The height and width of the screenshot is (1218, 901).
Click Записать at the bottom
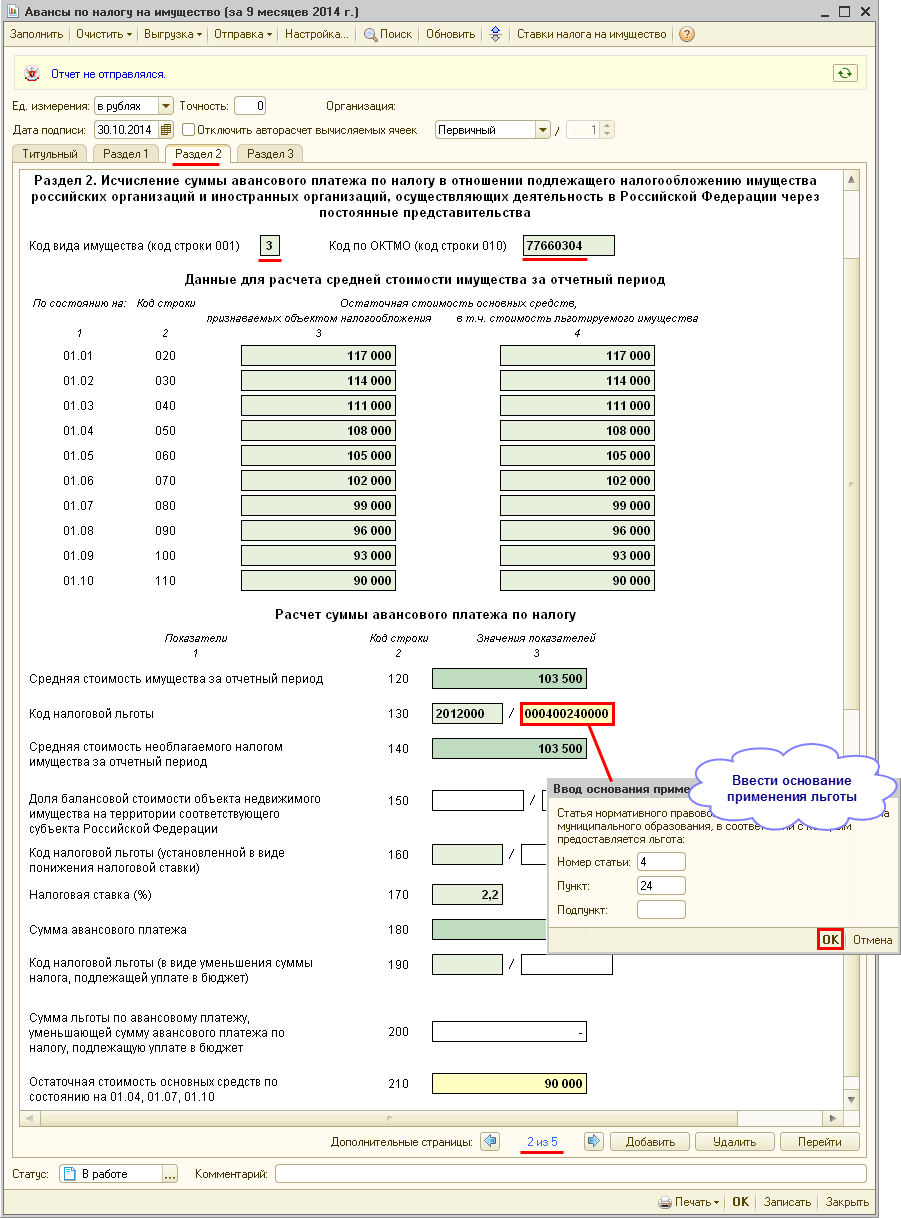click(x=787, y=1202)
